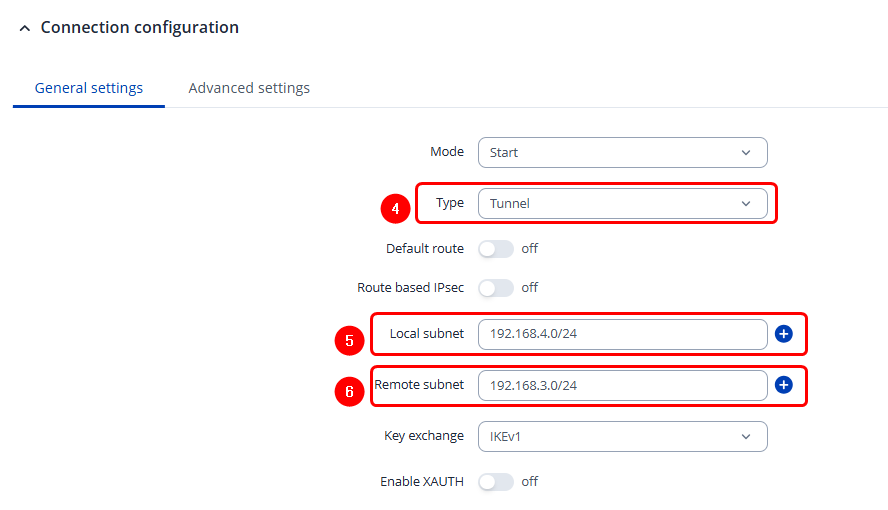Open the Key exchange dropdown showing IKEv1

pos(622,437)
